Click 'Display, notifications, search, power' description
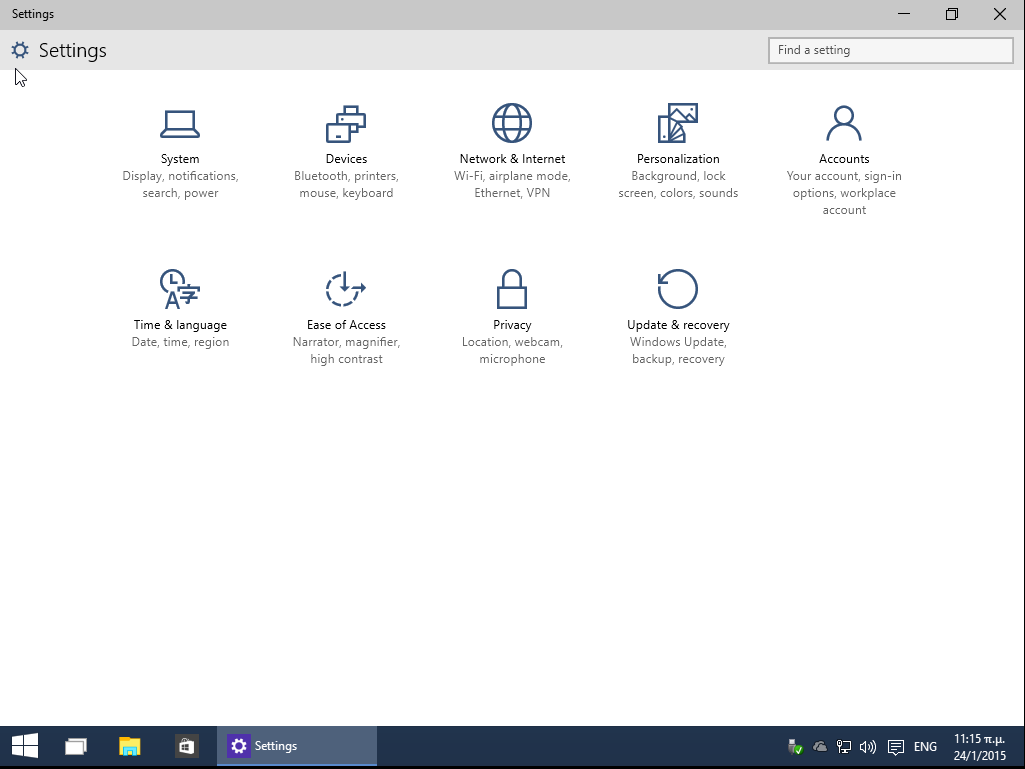 tap(180, 184)
